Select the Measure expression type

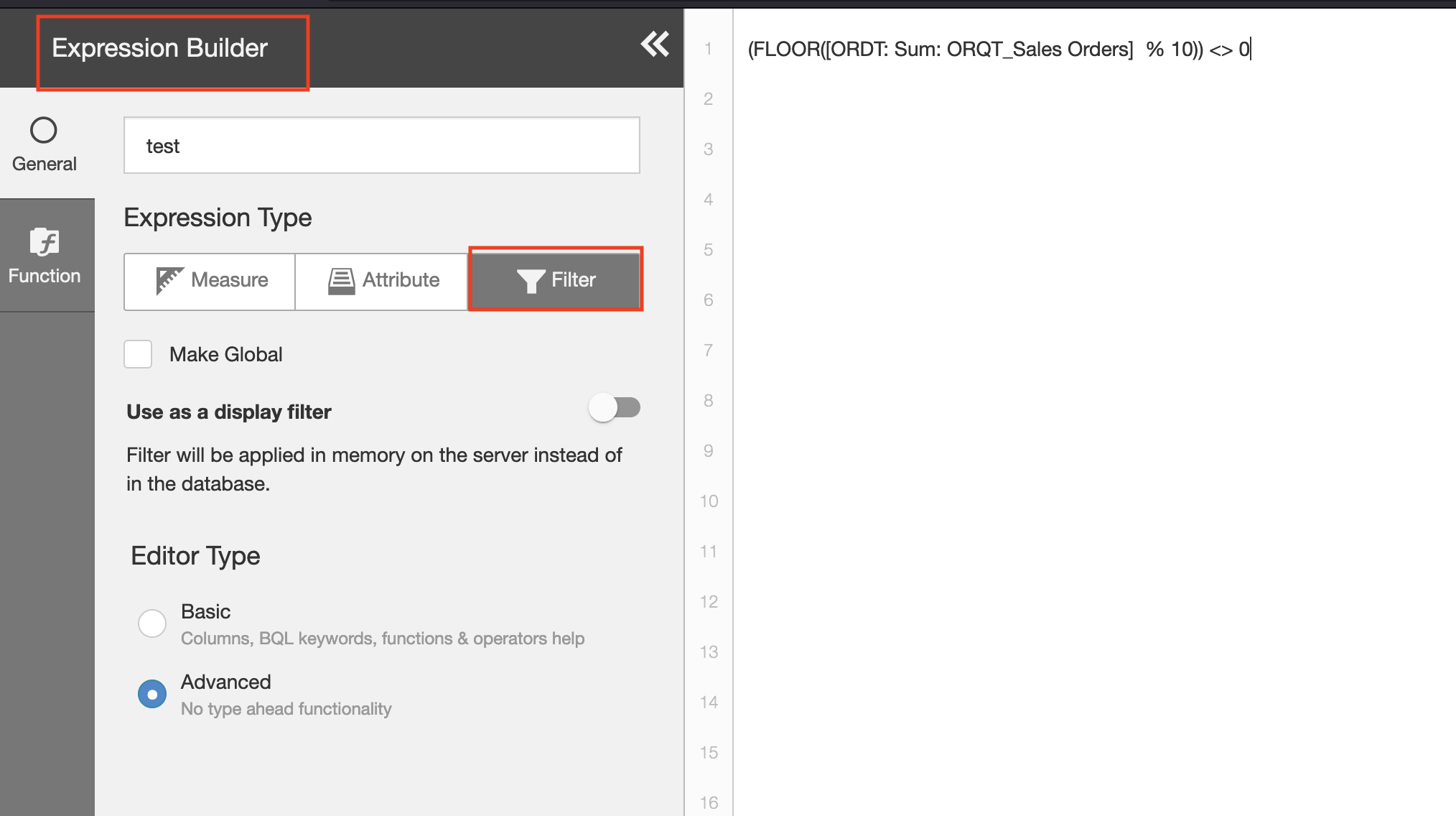pyautogui.click(x=210, y=280)
